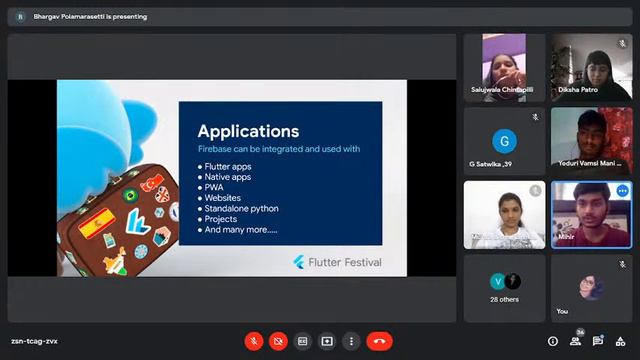Toggle closed captions button
The height and width of the screenshot is (360, 640).
(x=302, y=341)
